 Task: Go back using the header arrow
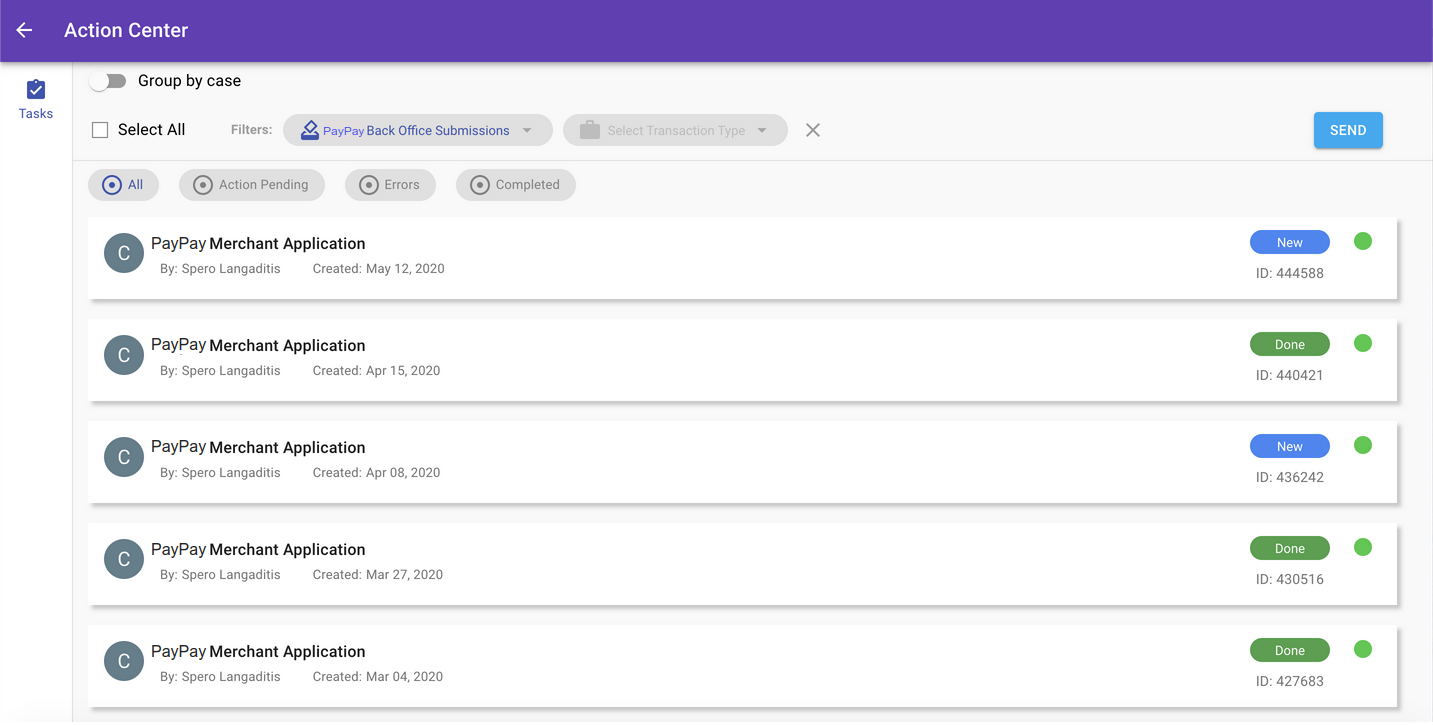point(24,30)
